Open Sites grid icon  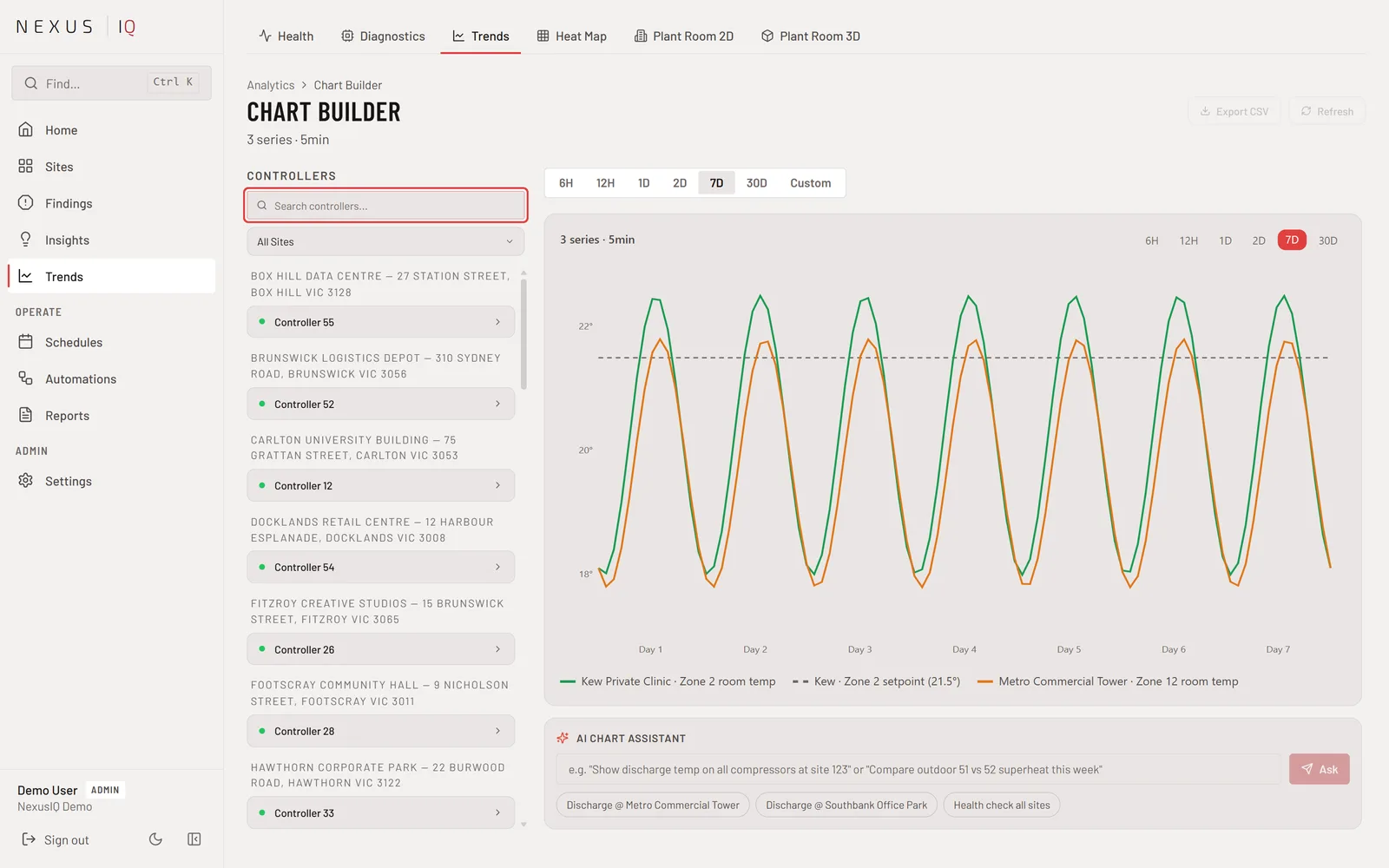[x=26, y=167]
